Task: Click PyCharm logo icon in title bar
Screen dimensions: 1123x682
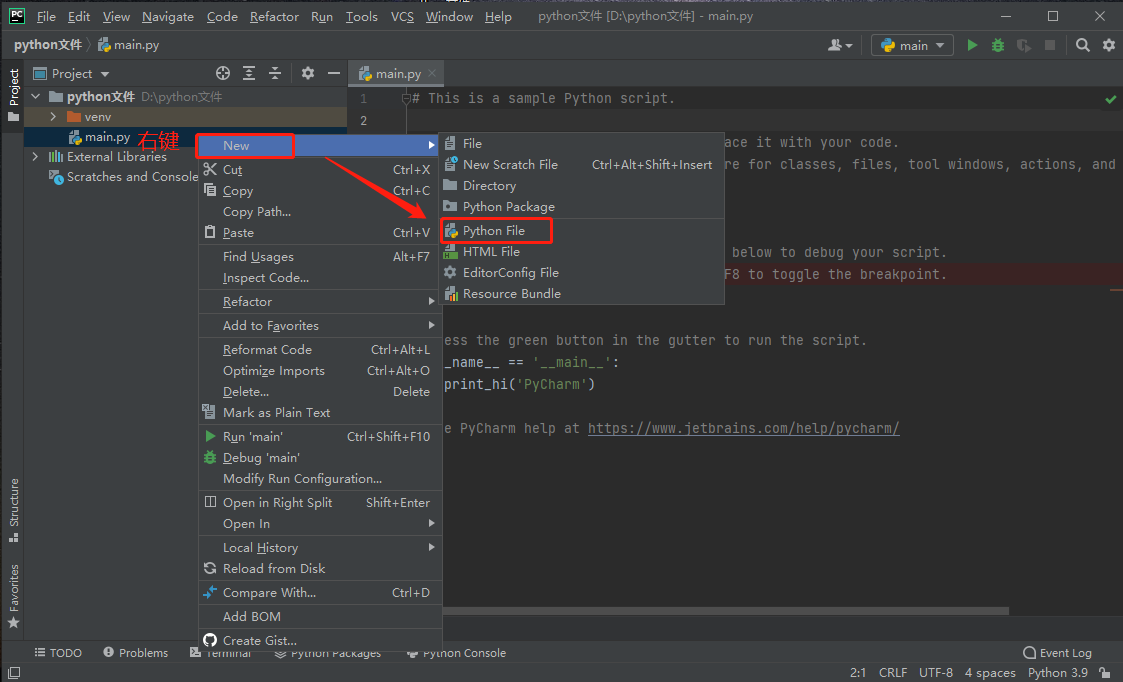Action: [16, 16]
